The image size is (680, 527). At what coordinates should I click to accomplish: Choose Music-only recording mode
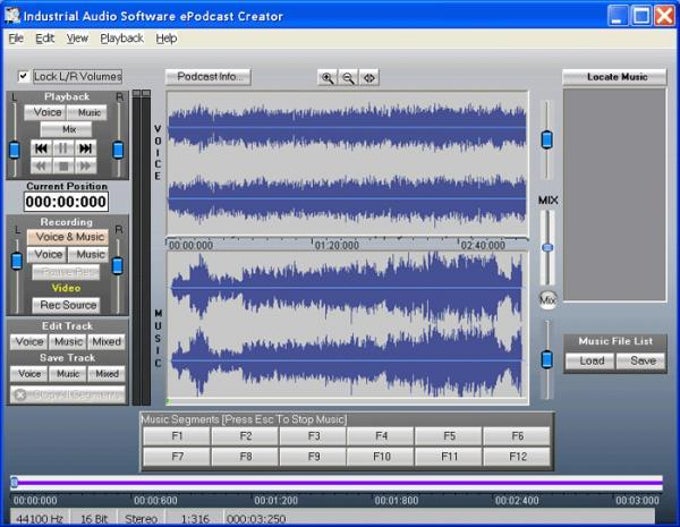click(x=88, y=254)
